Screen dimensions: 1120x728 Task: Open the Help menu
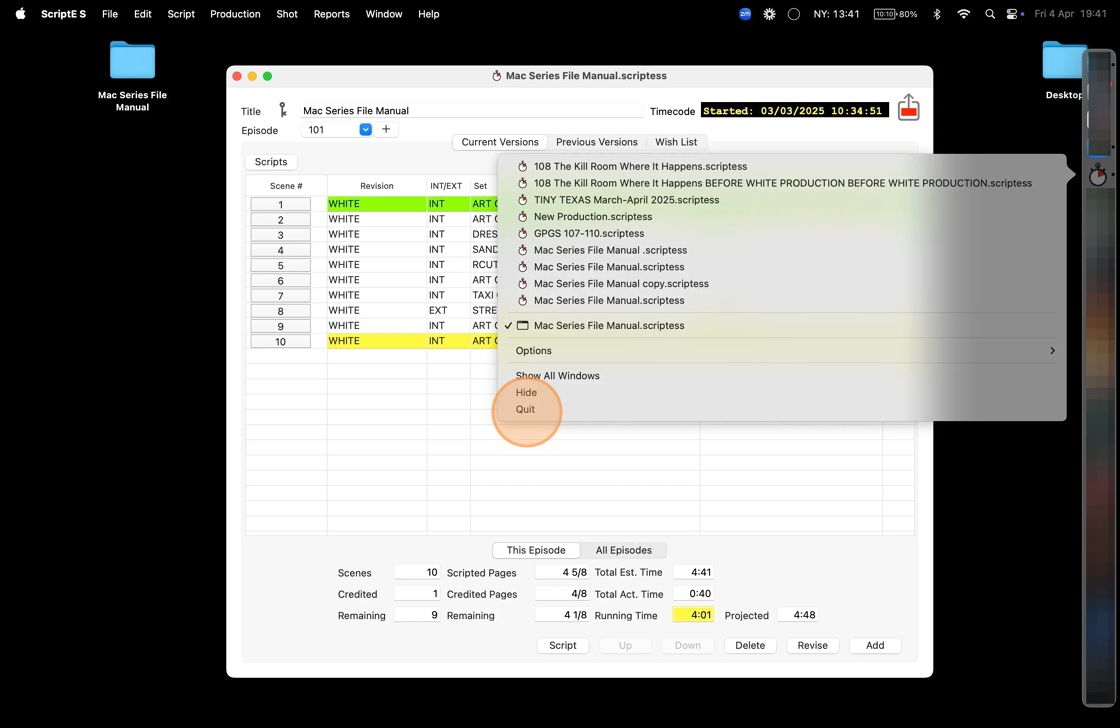click(429, 14)
